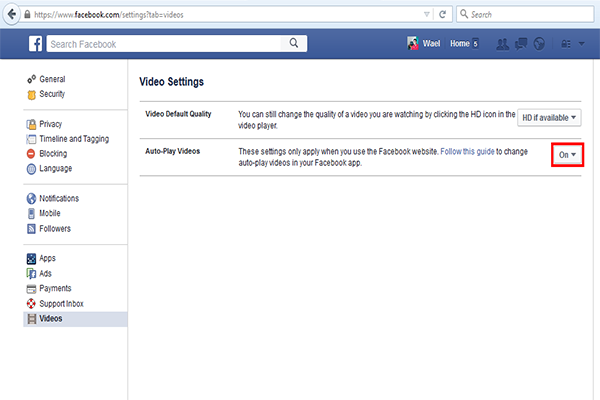This screenshot has width=600, height=400.
Task: Click the Apps icon in sidebar
Action: click(x=31, y=259)
